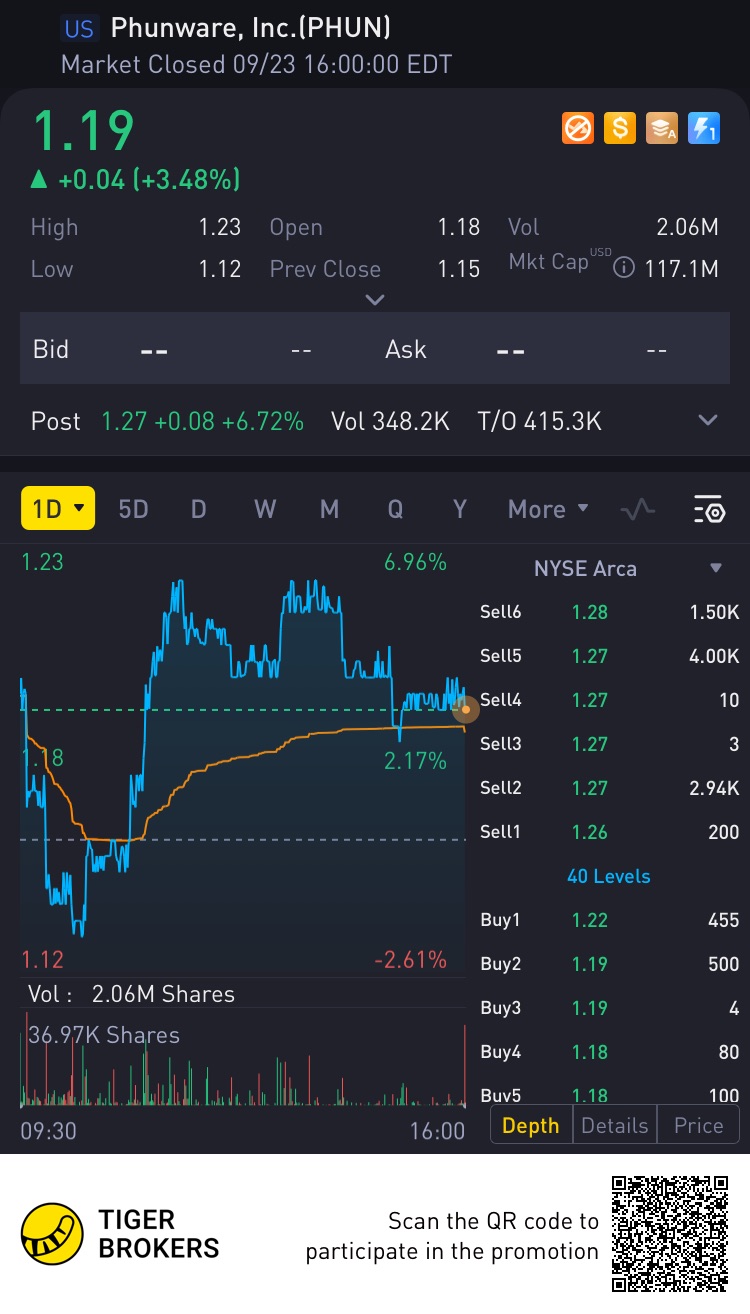Switch chart to Q quarterly timeframe
This screenshot has height=1314, width=750.
(x=395, y=509)
